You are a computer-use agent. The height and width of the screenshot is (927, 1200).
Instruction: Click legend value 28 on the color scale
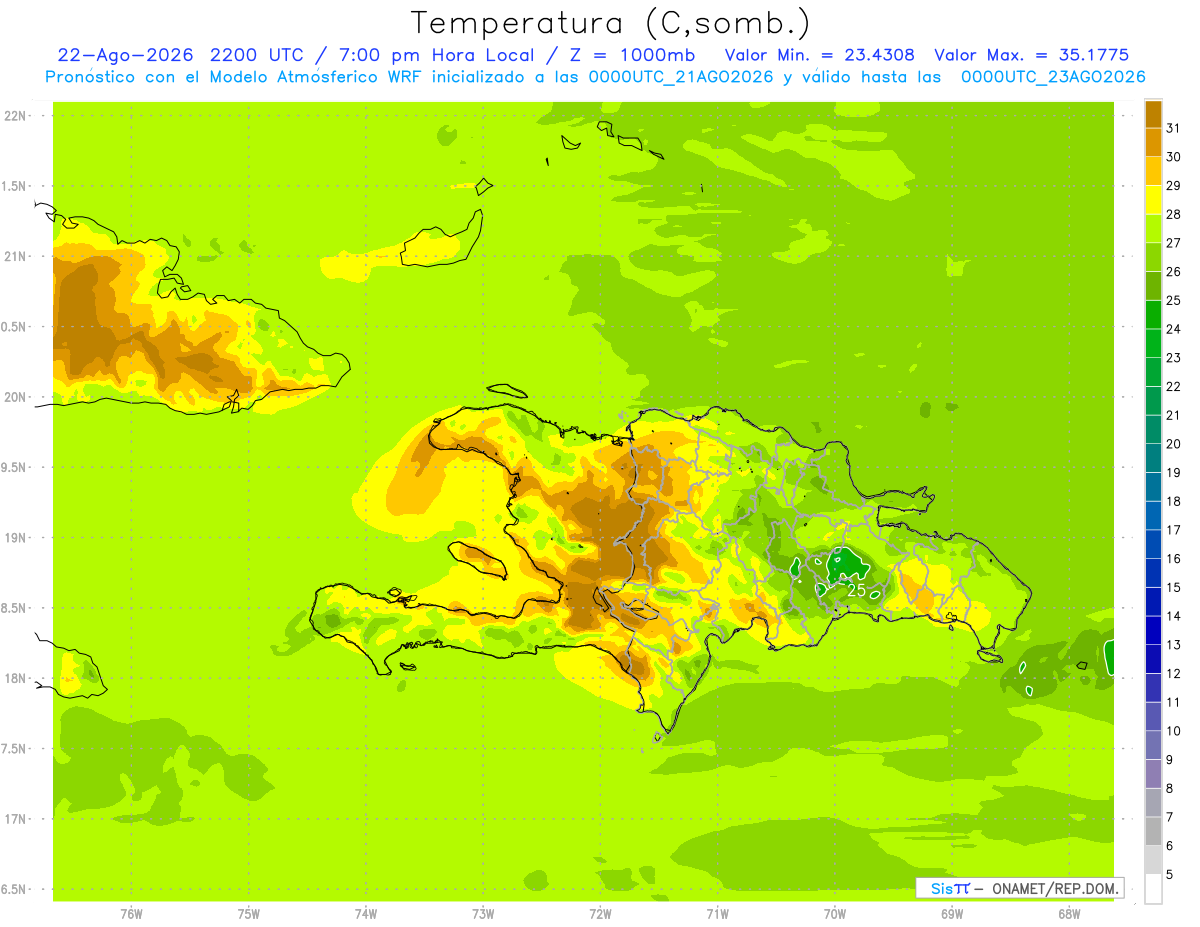1174,214
